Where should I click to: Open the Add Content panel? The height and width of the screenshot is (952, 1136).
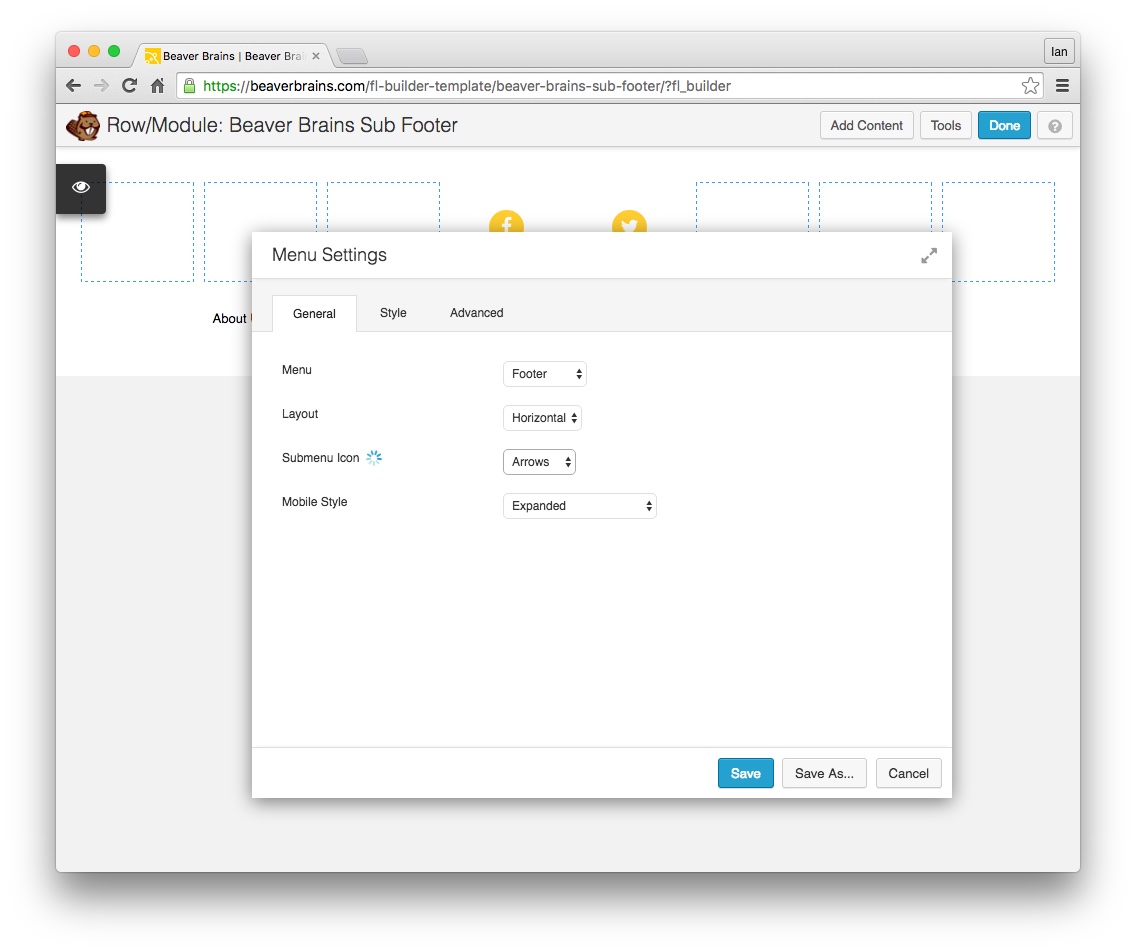click(866, 125)
